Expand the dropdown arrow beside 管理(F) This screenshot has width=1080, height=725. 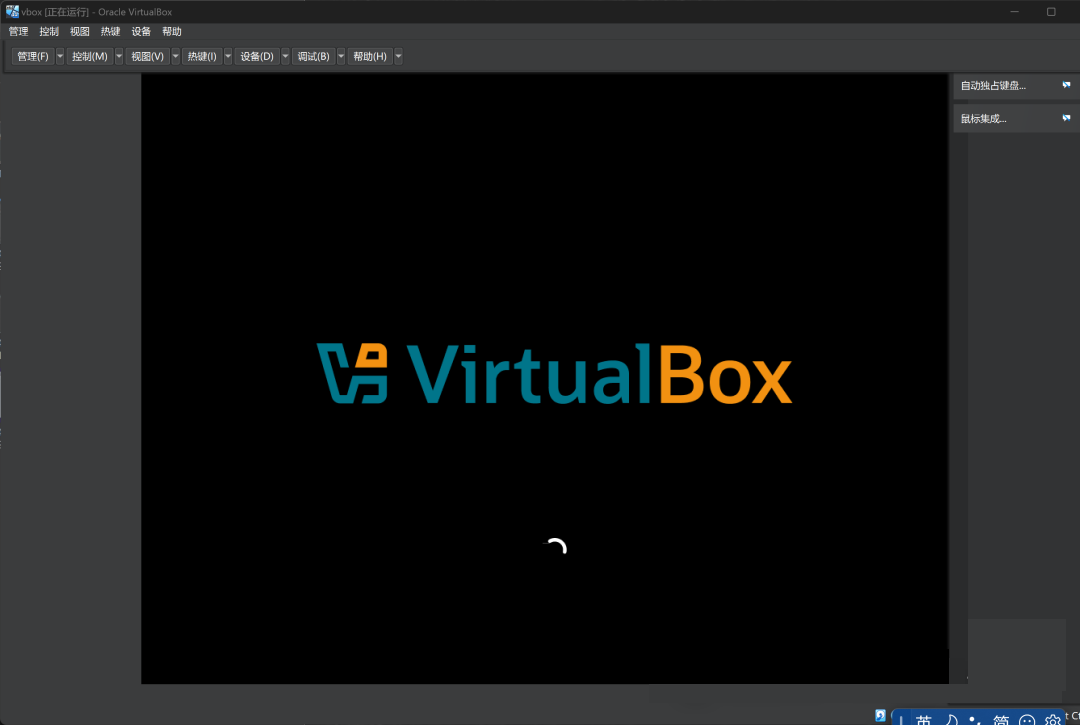pyautogui.click(x=60, y=56)
